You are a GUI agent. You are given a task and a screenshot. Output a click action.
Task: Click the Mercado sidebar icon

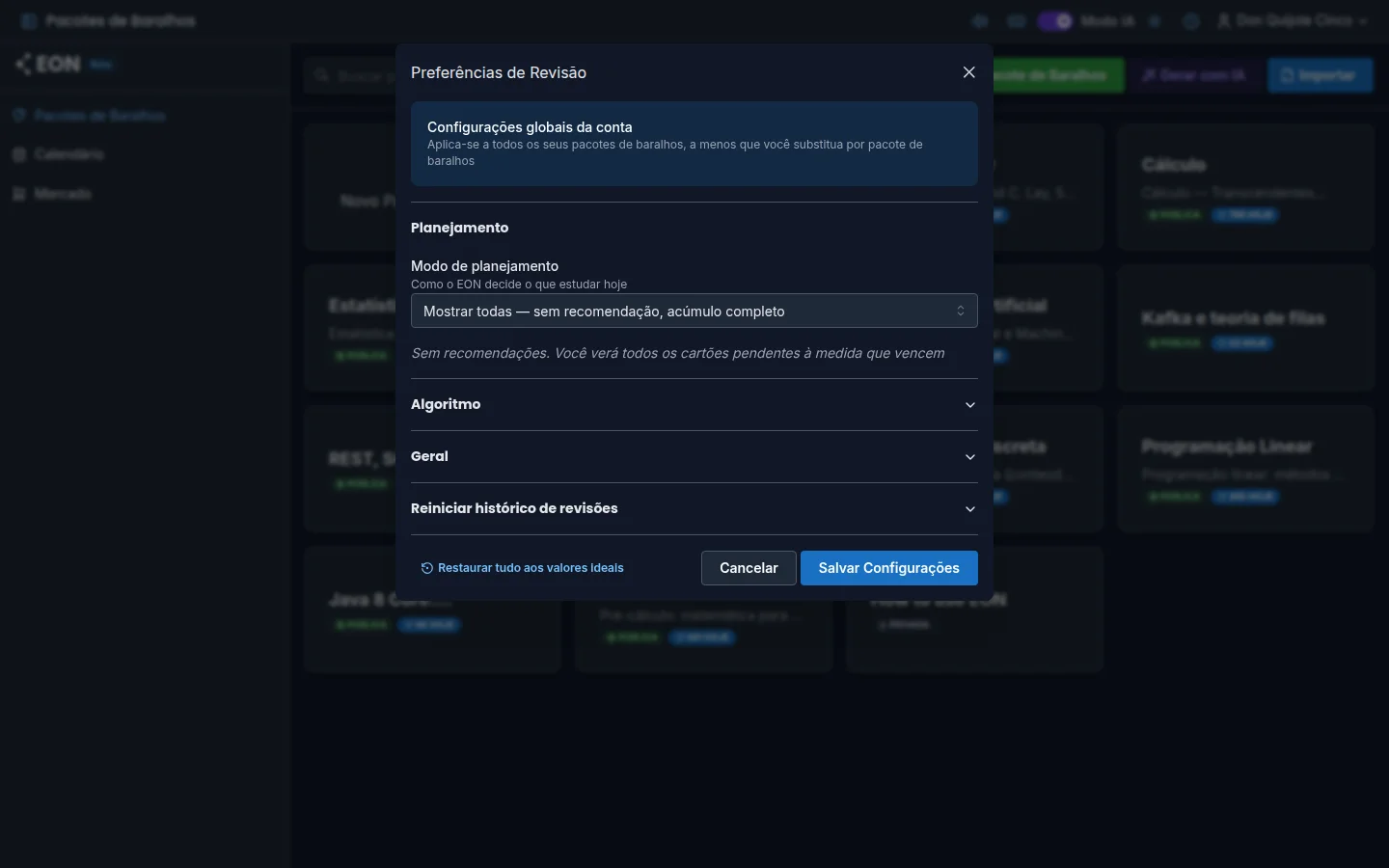click(19, 194)
